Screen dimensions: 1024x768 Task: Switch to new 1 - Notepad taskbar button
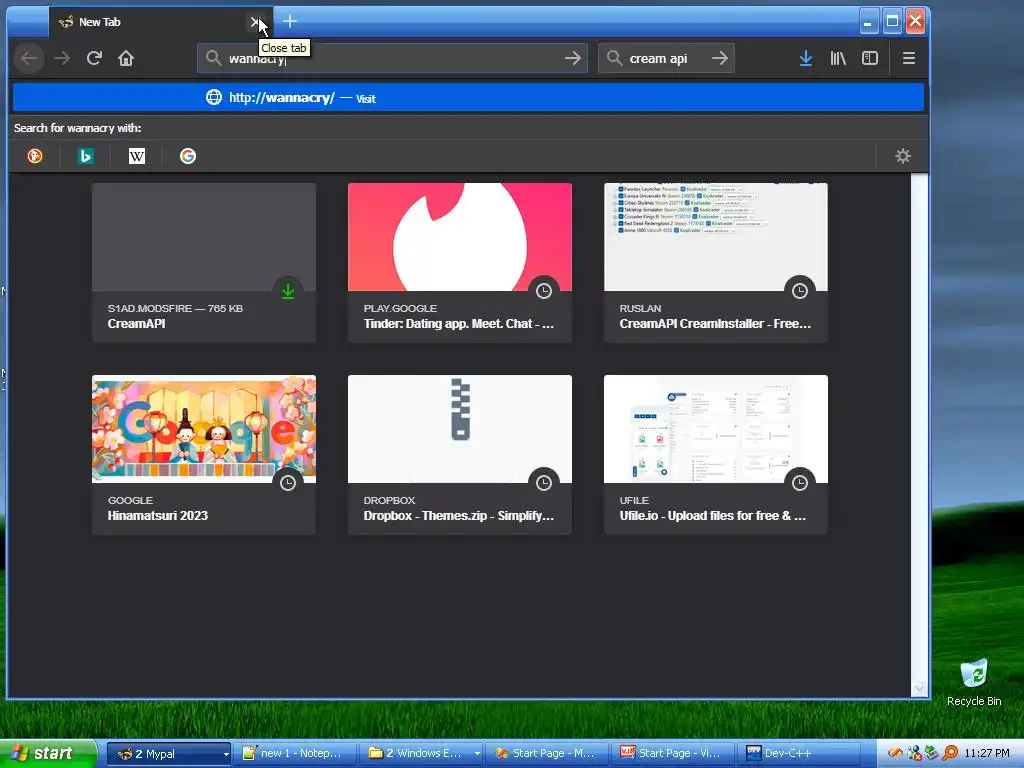pyautogui.click(x=295, y=754)
